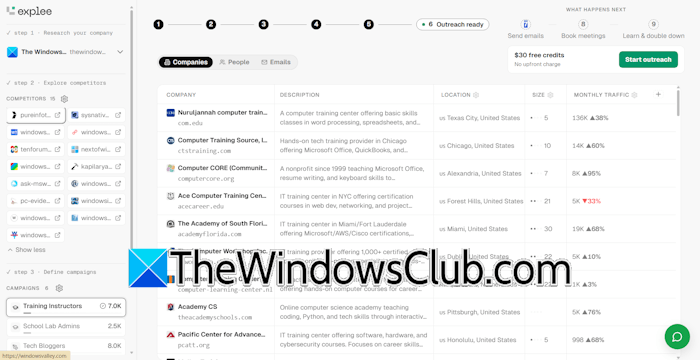
Task: Click the table vertical scrollbar
Action: [x=678, y=103]
